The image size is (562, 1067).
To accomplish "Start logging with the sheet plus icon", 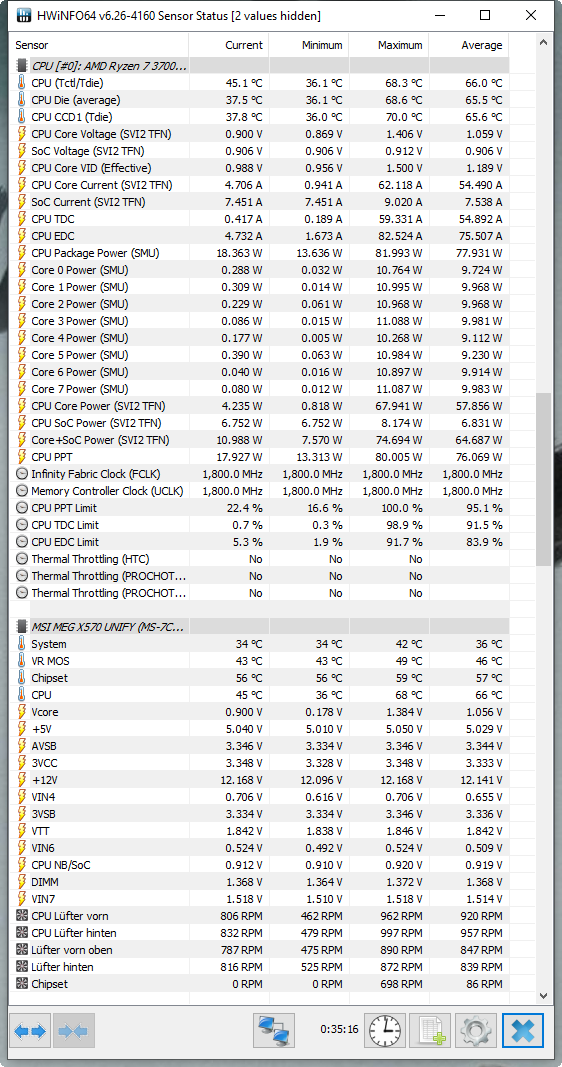I will pos(431,1031).
